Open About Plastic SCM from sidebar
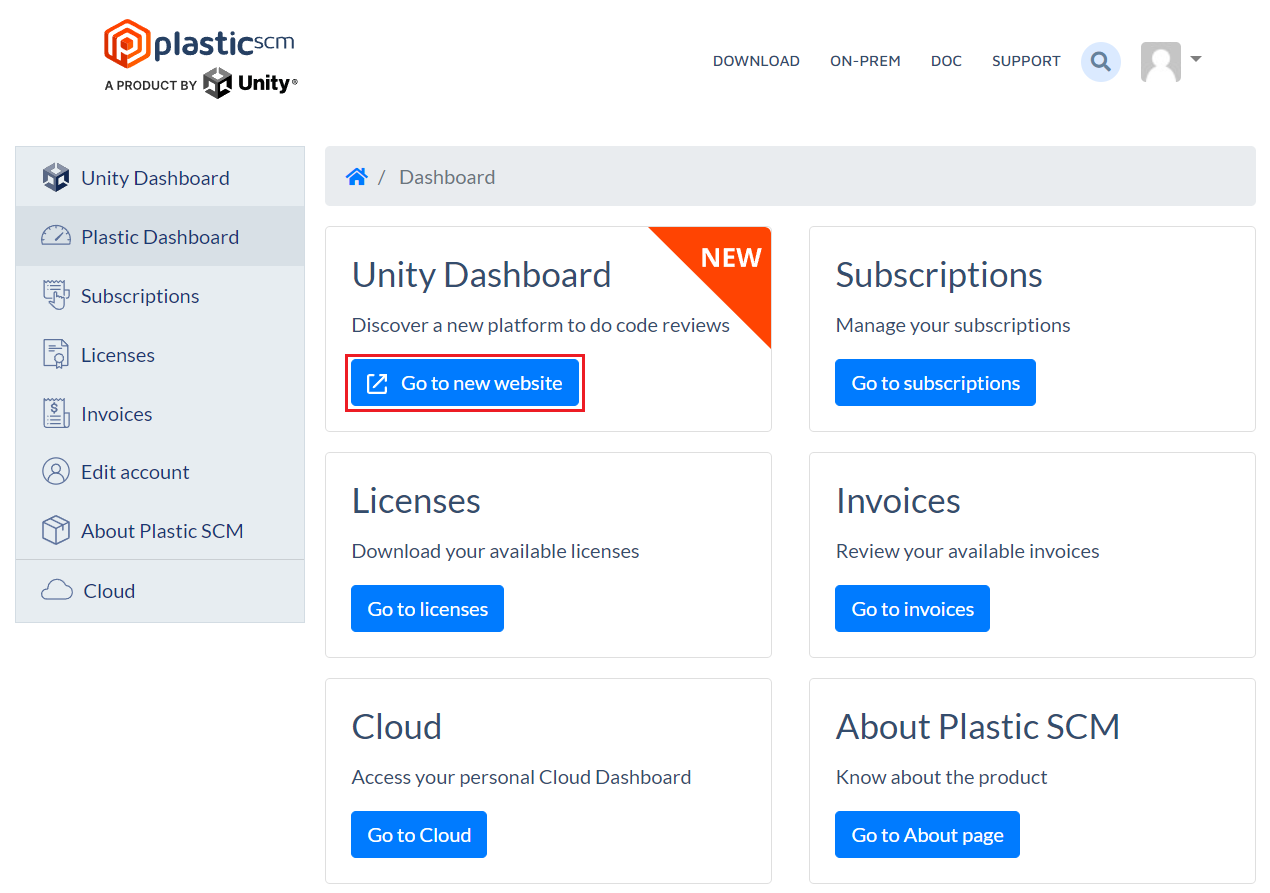The width and height of the screenshot is (1270, 893). 160,531
